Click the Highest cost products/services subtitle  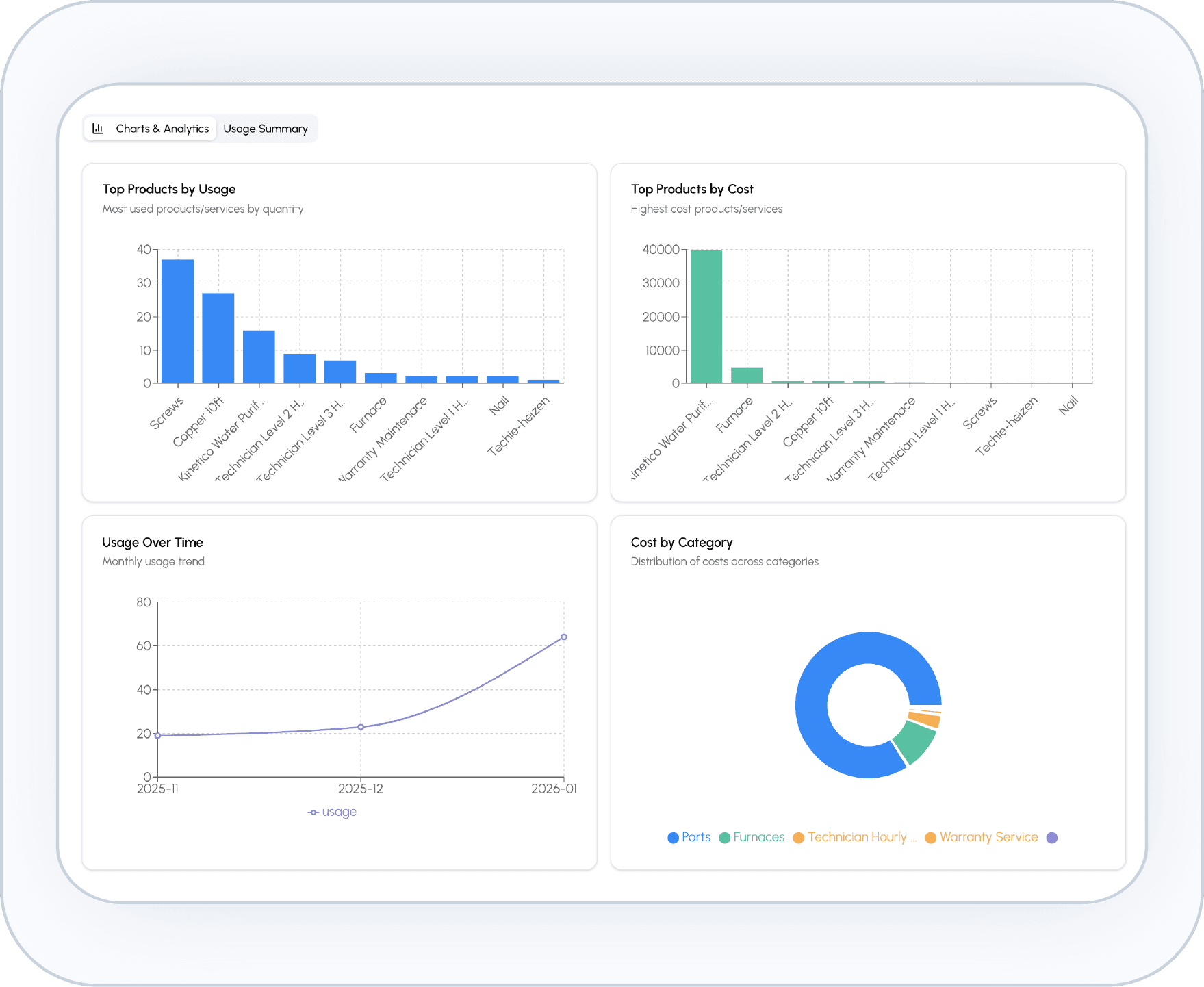pyautogui.click(x=706, y=209)
